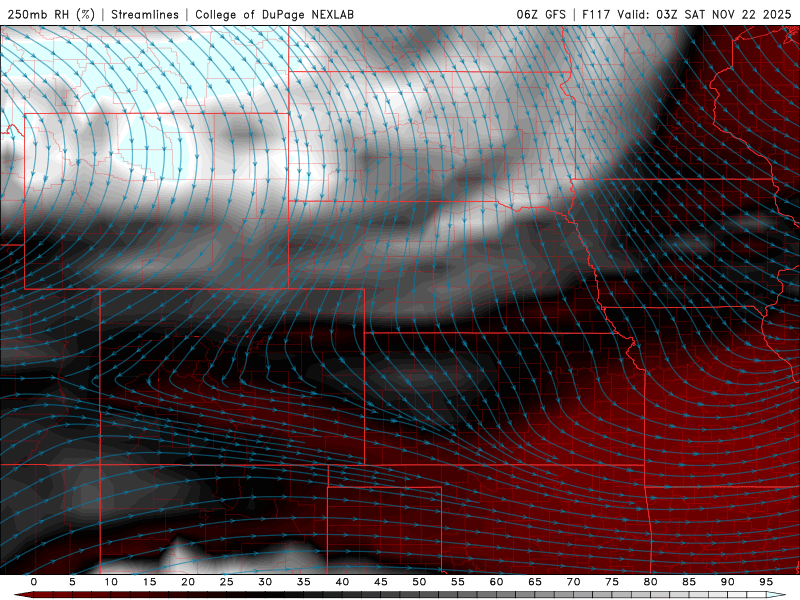Screen dimensions: 800x600
Task: Select the "10" label on color scale
Action: pyautogui.click(x=111, y=582)
